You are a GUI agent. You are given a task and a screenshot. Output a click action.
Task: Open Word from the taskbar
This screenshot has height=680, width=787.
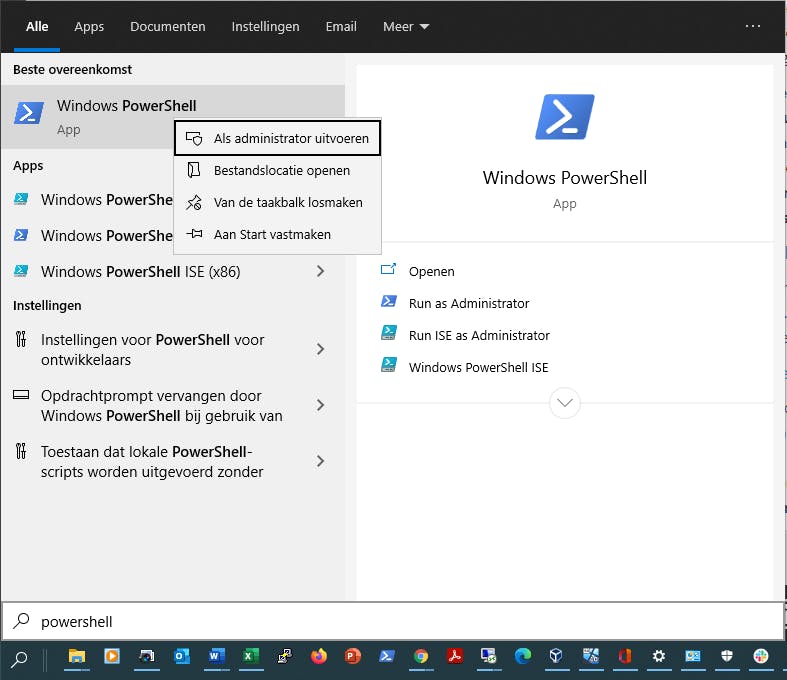[216, 656]
